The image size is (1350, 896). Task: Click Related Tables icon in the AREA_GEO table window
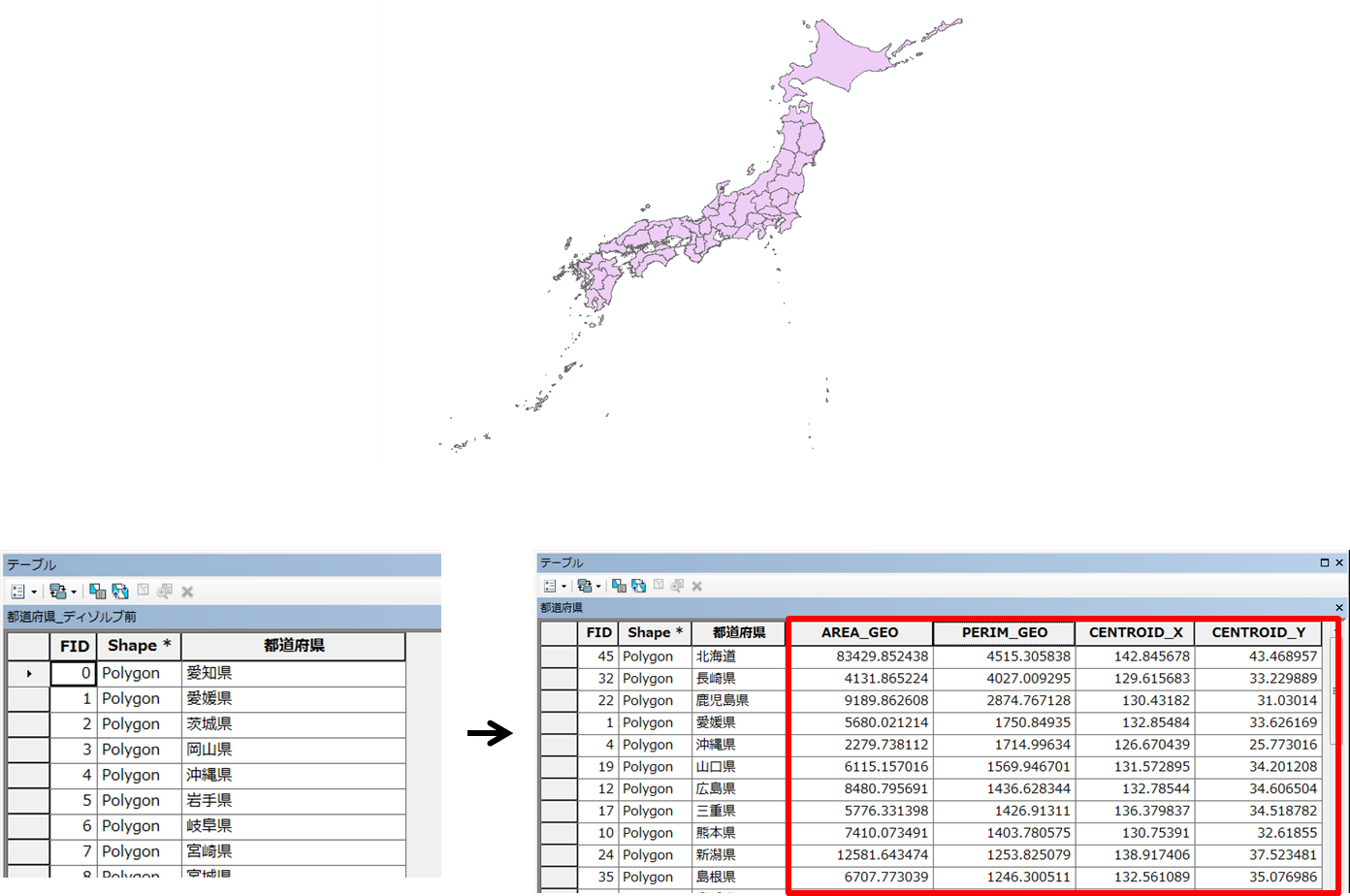pyautogui.click(x=585, y=586)
